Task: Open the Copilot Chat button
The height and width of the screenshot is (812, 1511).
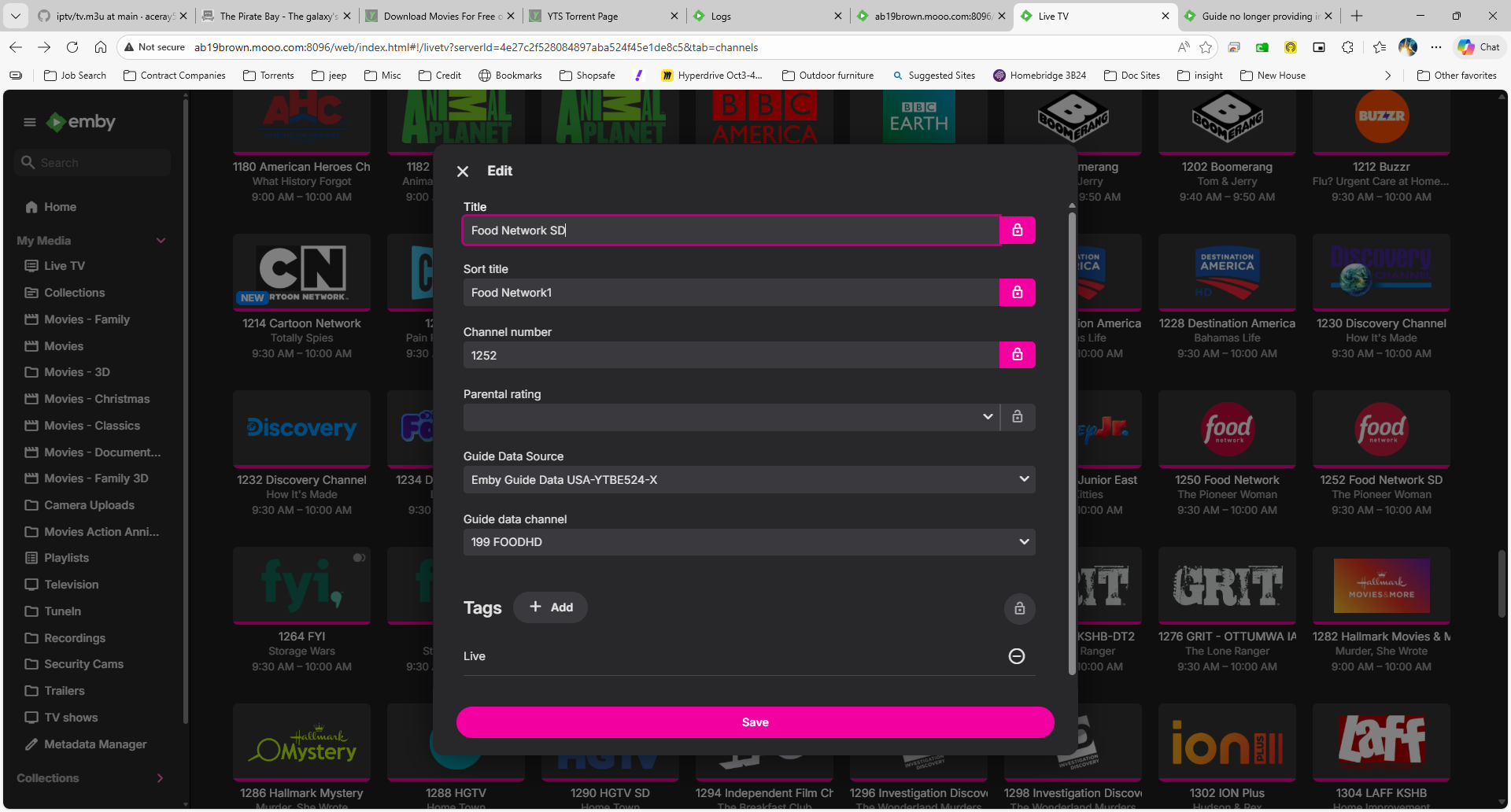Action: click(x=1479, y=47)
